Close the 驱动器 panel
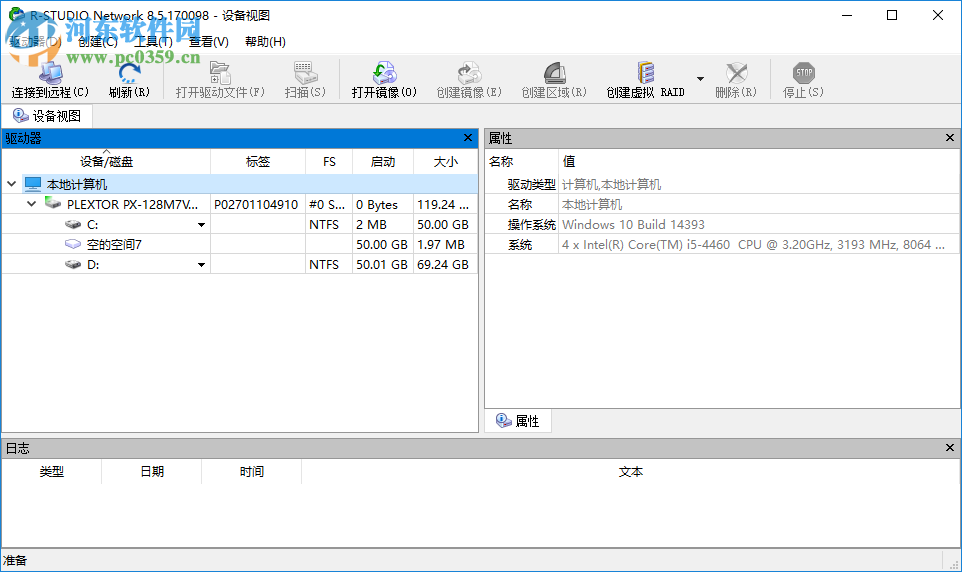Image resolution: width=962 pixels, height=572 pixels. 468,137
